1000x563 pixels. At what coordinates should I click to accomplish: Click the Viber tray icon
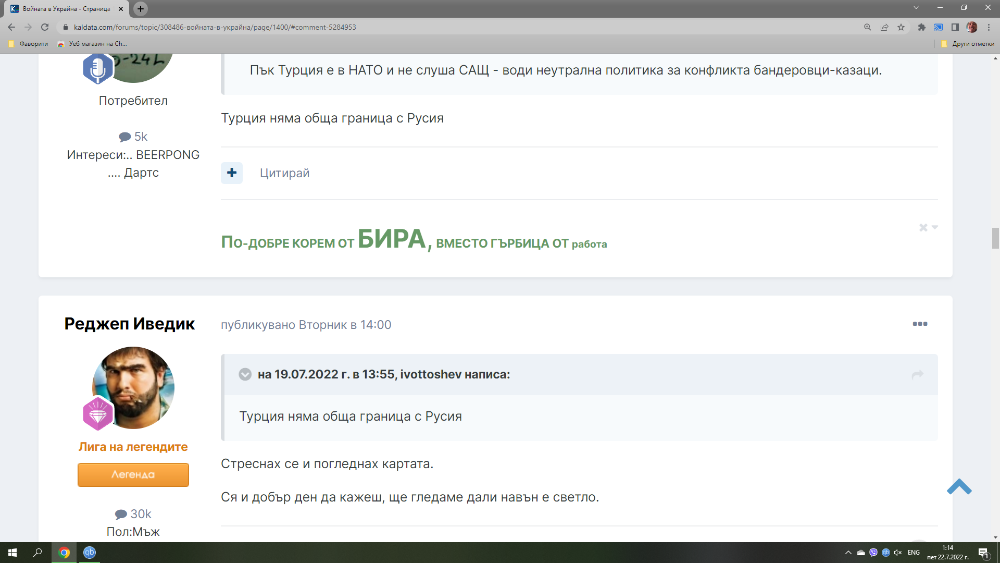873,553
